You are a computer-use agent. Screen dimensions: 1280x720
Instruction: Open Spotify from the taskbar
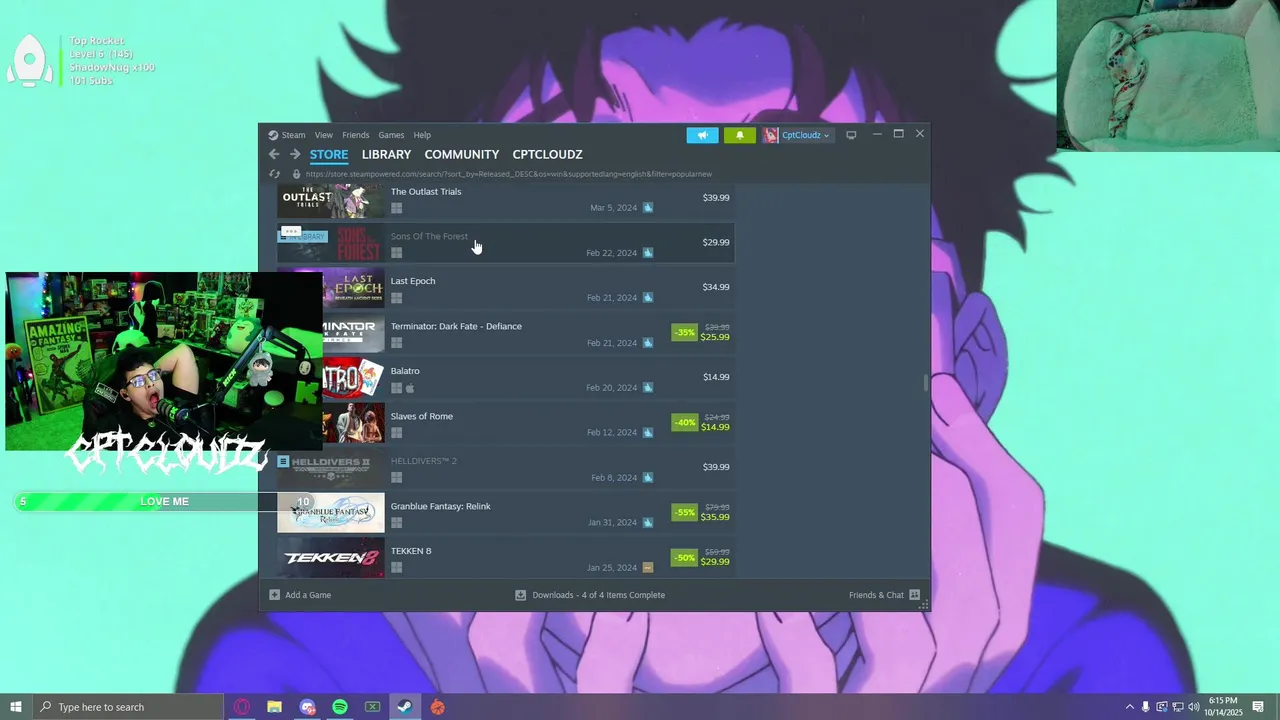pyautogui.click(x=340, y=707)
